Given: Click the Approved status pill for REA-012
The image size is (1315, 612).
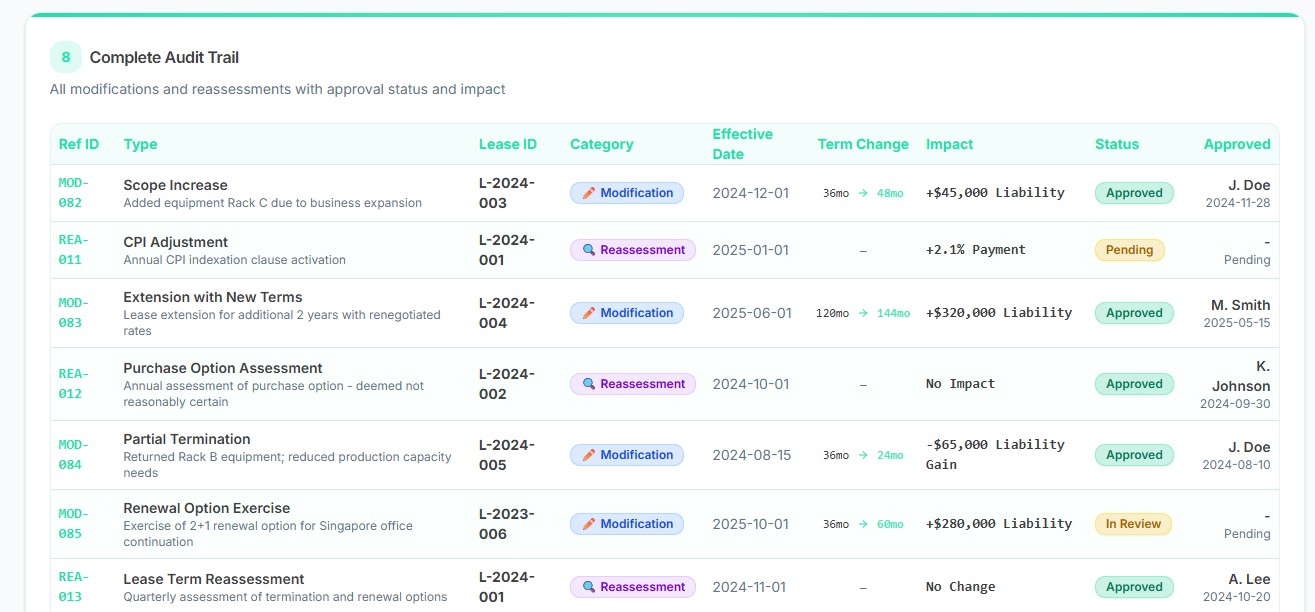Looking at the screenshot, I should [1134, 384].
